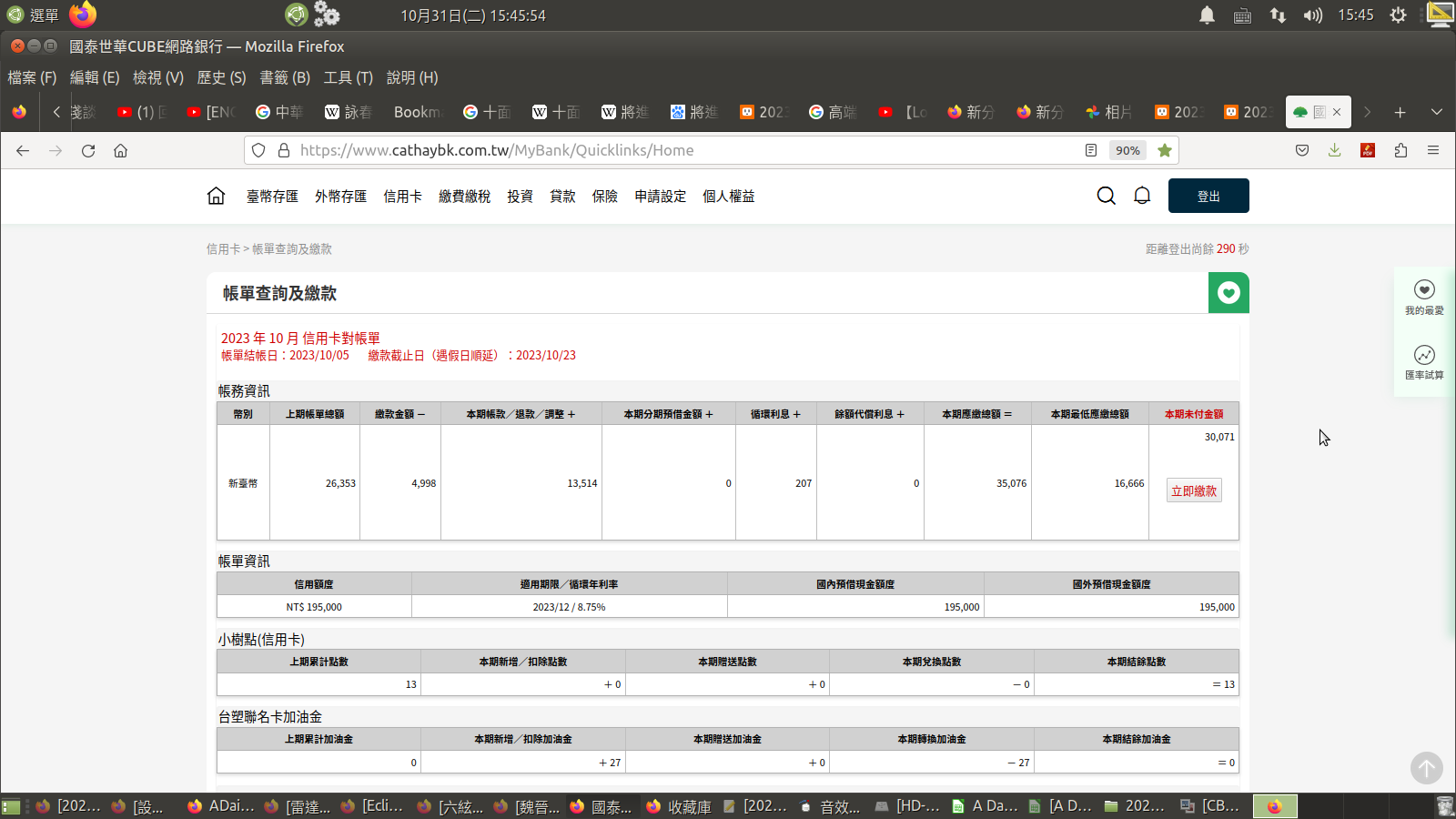The width and height of the screenshot is (1456, 819).
Task: Open the 檔案 (F) menu
Action: pos(32,77)
